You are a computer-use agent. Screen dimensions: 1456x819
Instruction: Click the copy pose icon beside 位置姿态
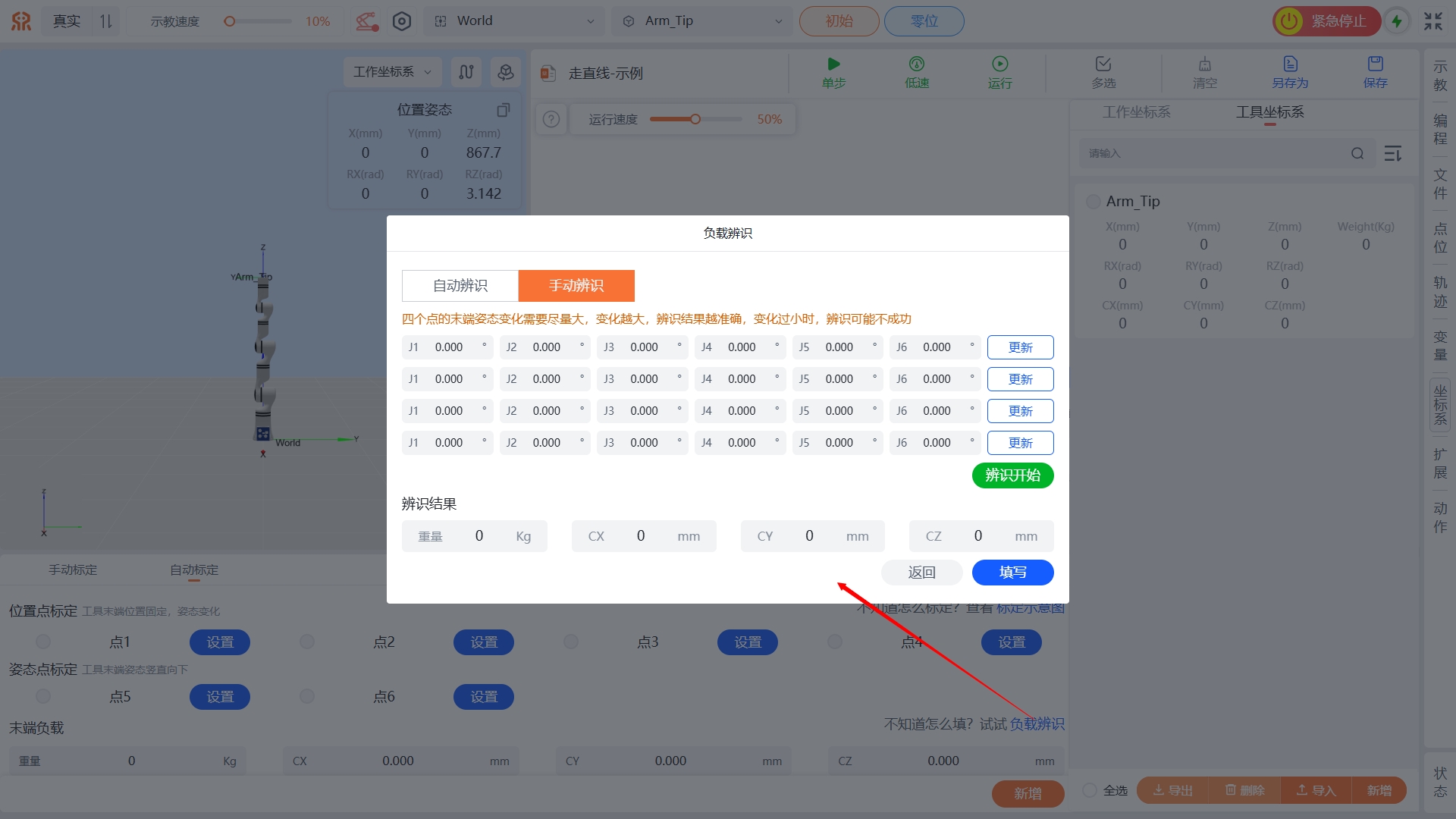pyautogui.click(x=503, y=110)
